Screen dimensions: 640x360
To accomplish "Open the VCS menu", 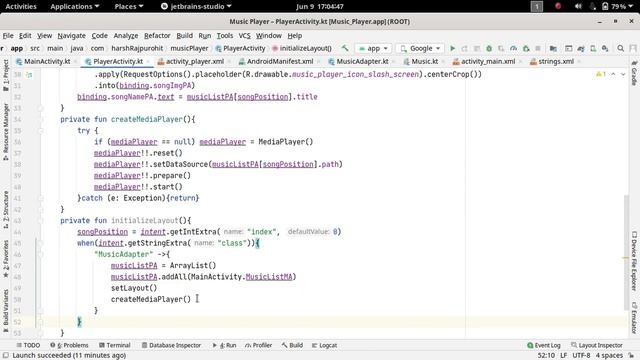I will (244, 36).
